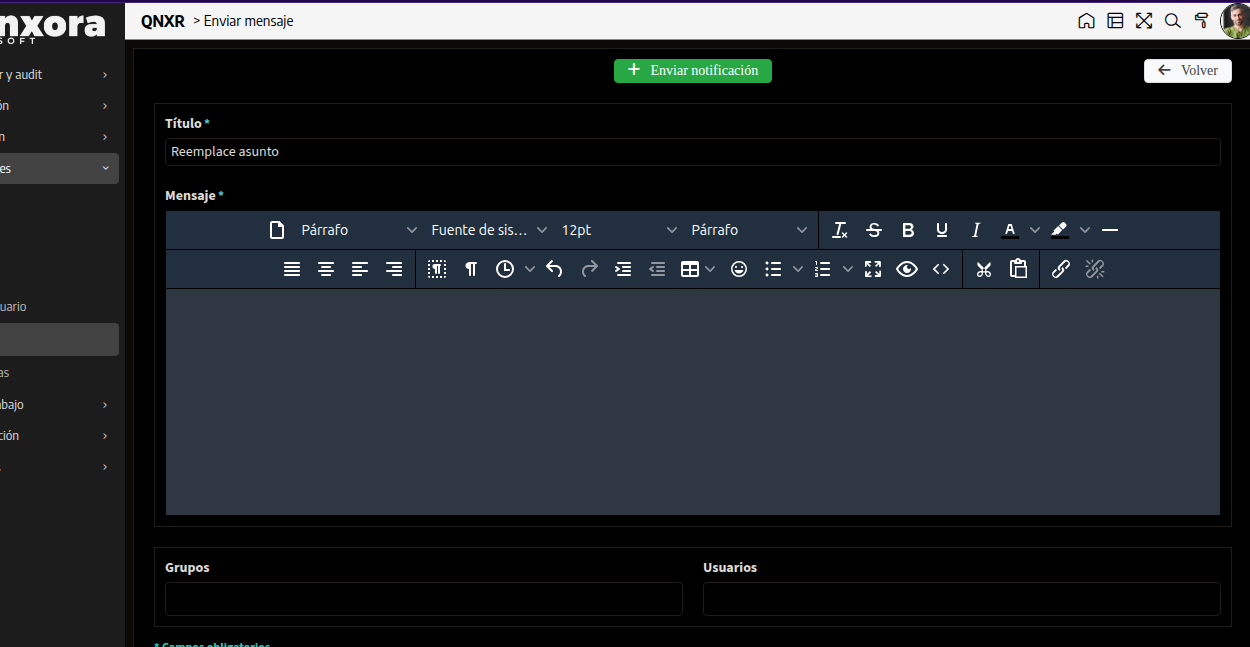Toggle bold formatting in the editor

[908, 230]
